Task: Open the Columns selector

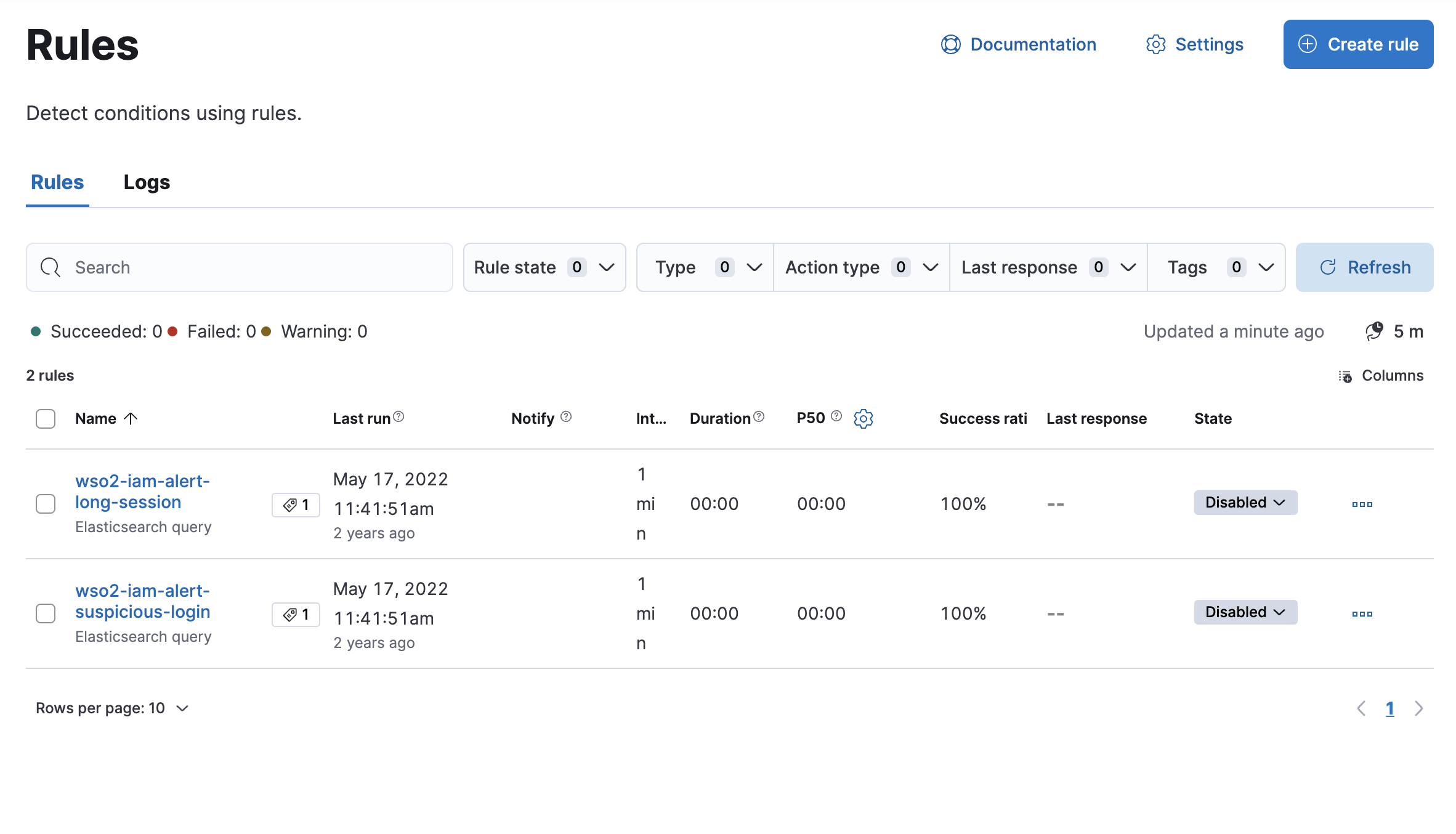Action: tap(1381, 376)
